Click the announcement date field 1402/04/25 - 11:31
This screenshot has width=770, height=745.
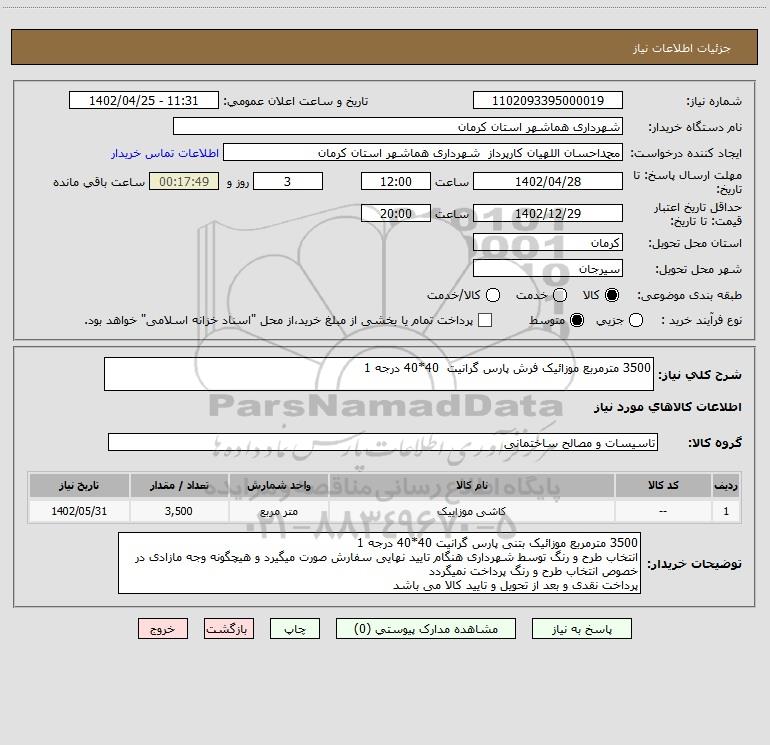144,101
